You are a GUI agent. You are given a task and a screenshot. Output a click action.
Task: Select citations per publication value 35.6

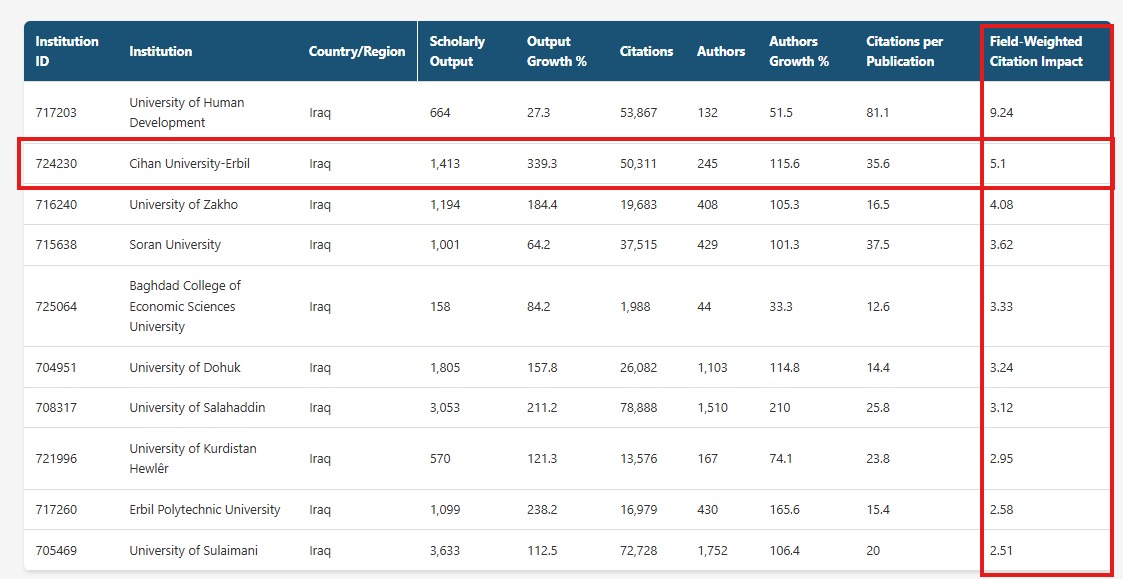tap(878, 163)
